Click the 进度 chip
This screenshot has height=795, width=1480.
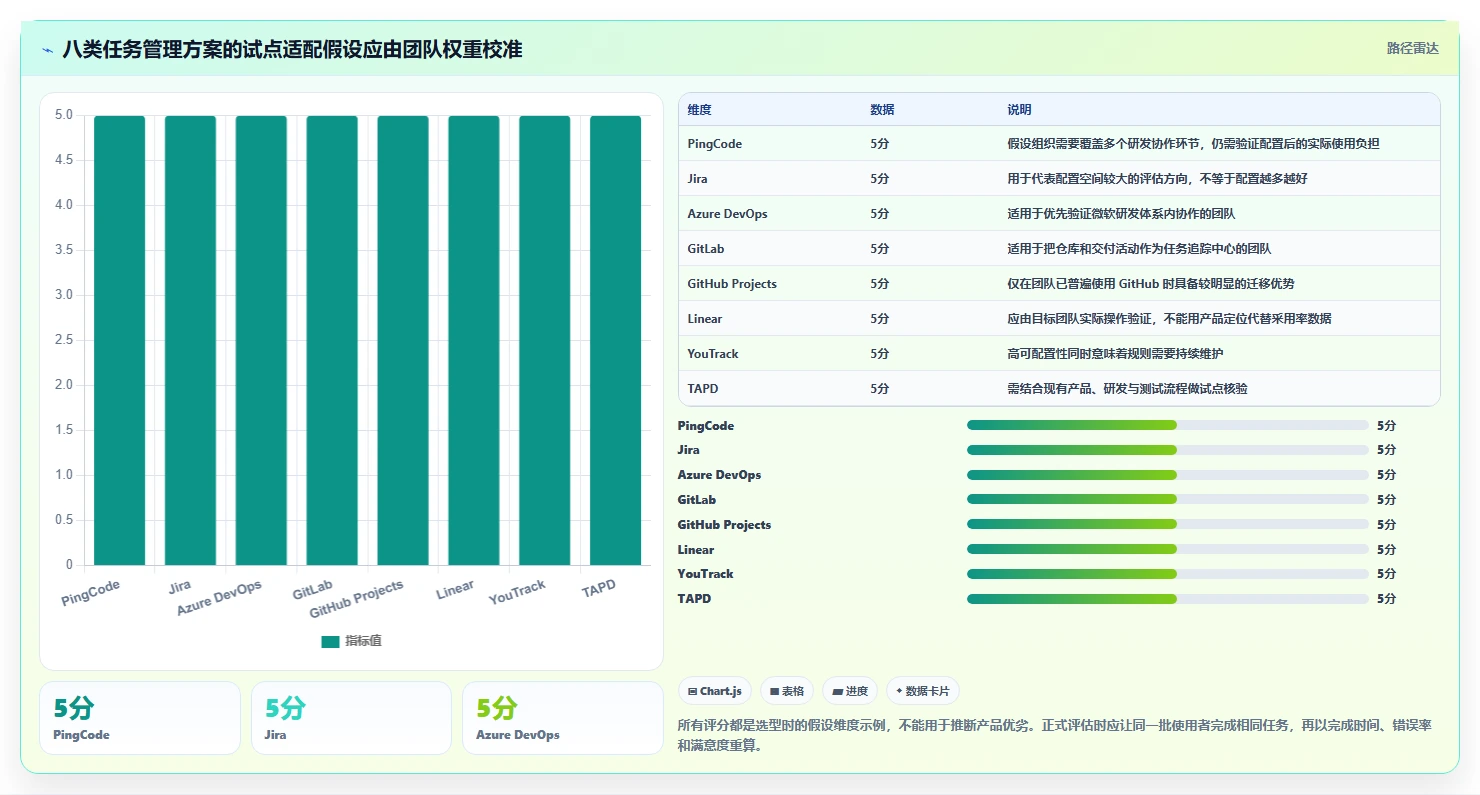point(850,691)
